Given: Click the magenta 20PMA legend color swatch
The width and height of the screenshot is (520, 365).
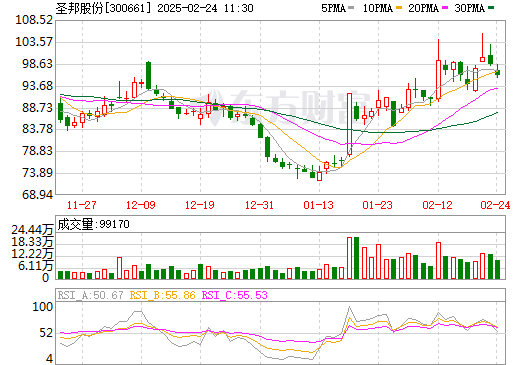Looking at the screenshot, I should tap(445, 8).
